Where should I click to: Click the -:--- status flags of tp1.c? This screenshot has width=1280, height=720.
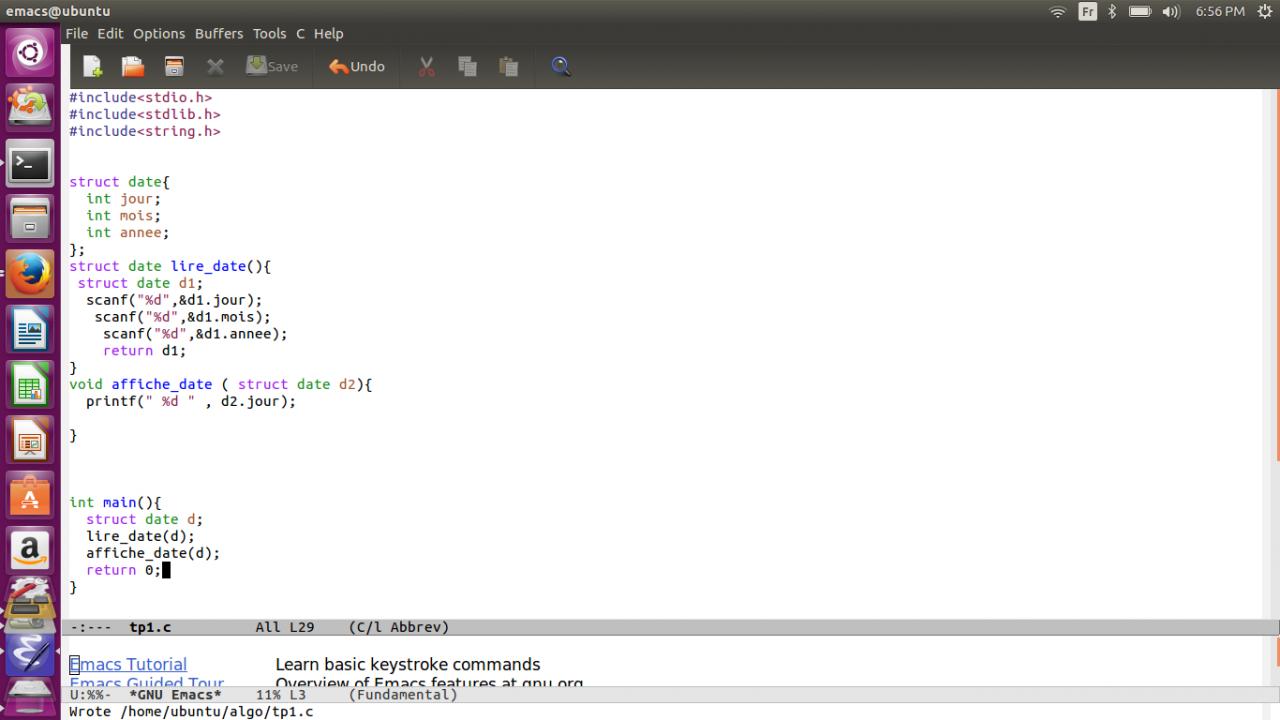[x=91, y=627]
